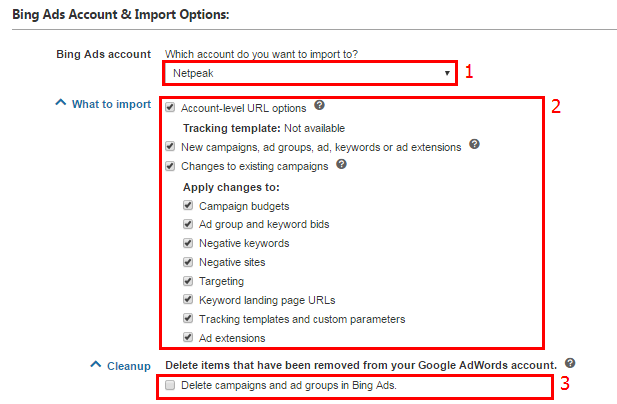Click help icon next to Account-level URL options
Viewport: 617px width, 404px height.
[x=318, y=106]
